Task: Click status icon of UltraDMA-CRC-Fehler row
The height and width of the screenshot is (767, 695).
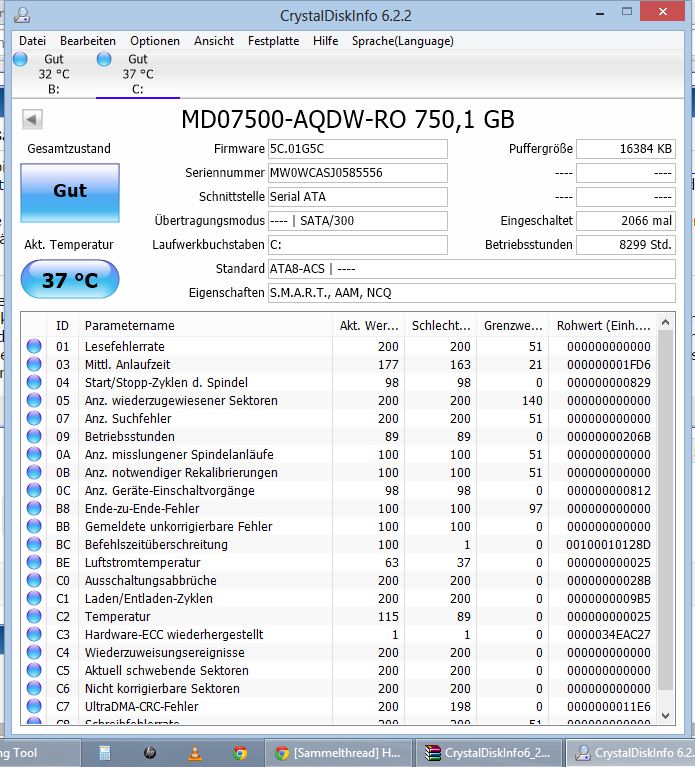Action: coord(34,706)
